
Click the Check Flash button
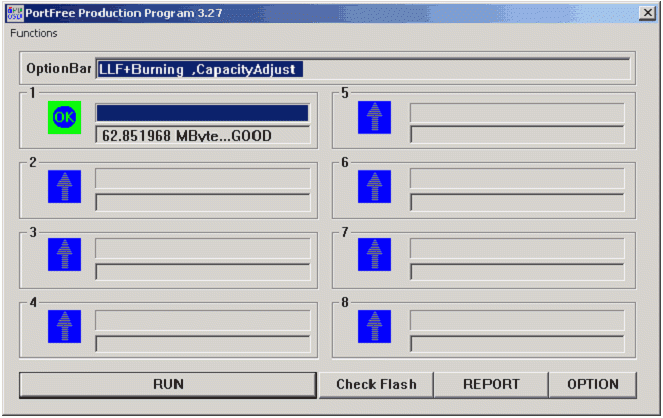[376, 385]
